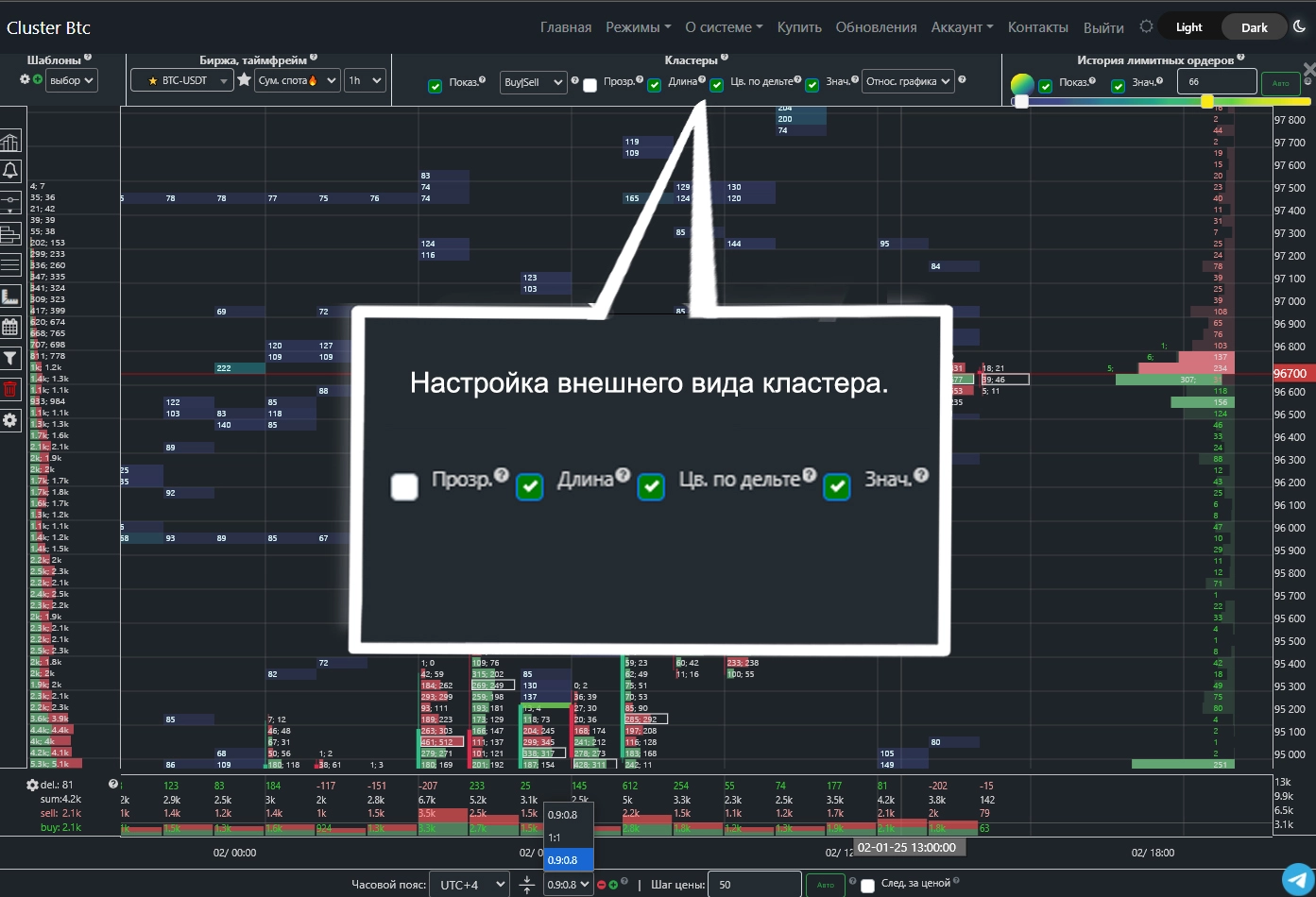Open the Аккаунт menu
Image resolution: width=1316 pixels, height=897 pixels.
[x=961, y=27]
